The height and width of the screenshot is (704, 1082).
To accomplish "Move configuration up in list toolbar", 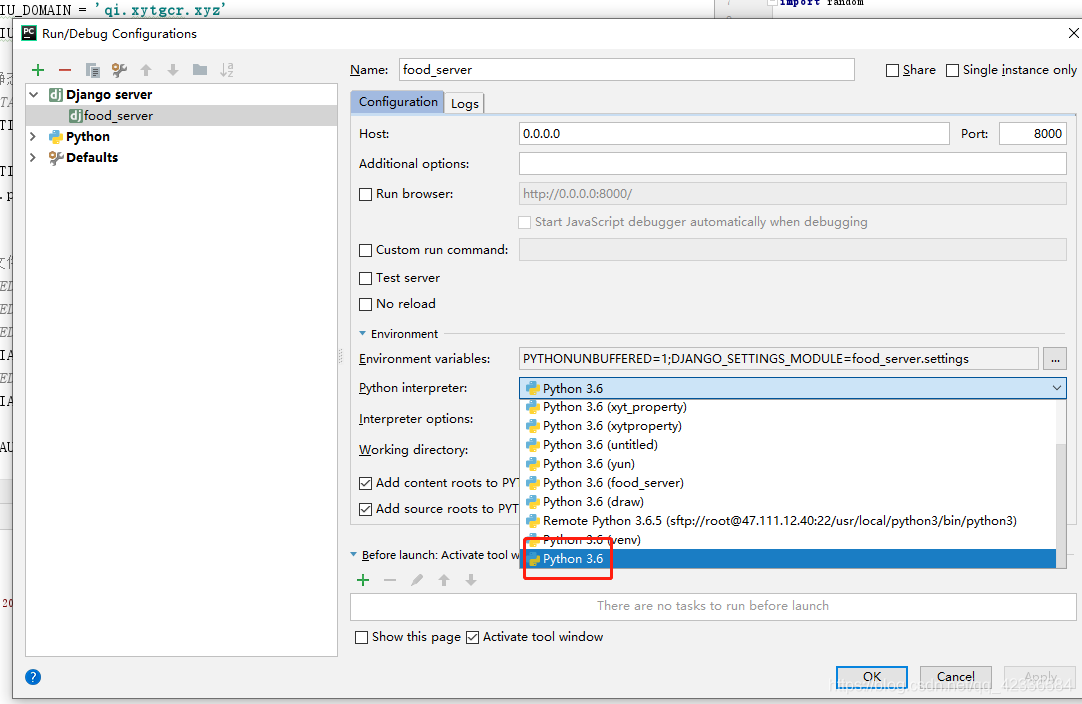I will (146, 70).
